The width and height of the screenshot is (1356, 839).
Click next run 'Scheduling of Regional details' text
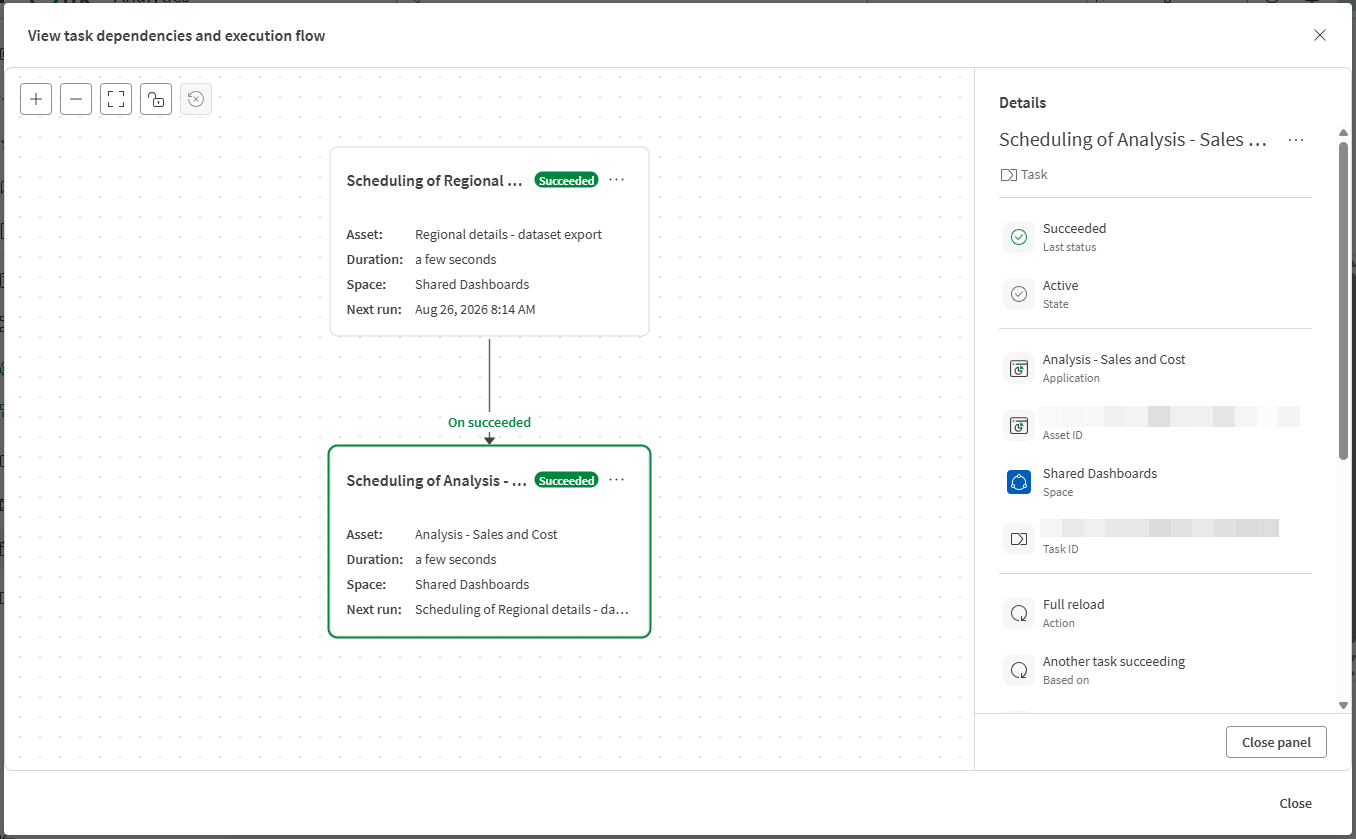coord(522,609)
